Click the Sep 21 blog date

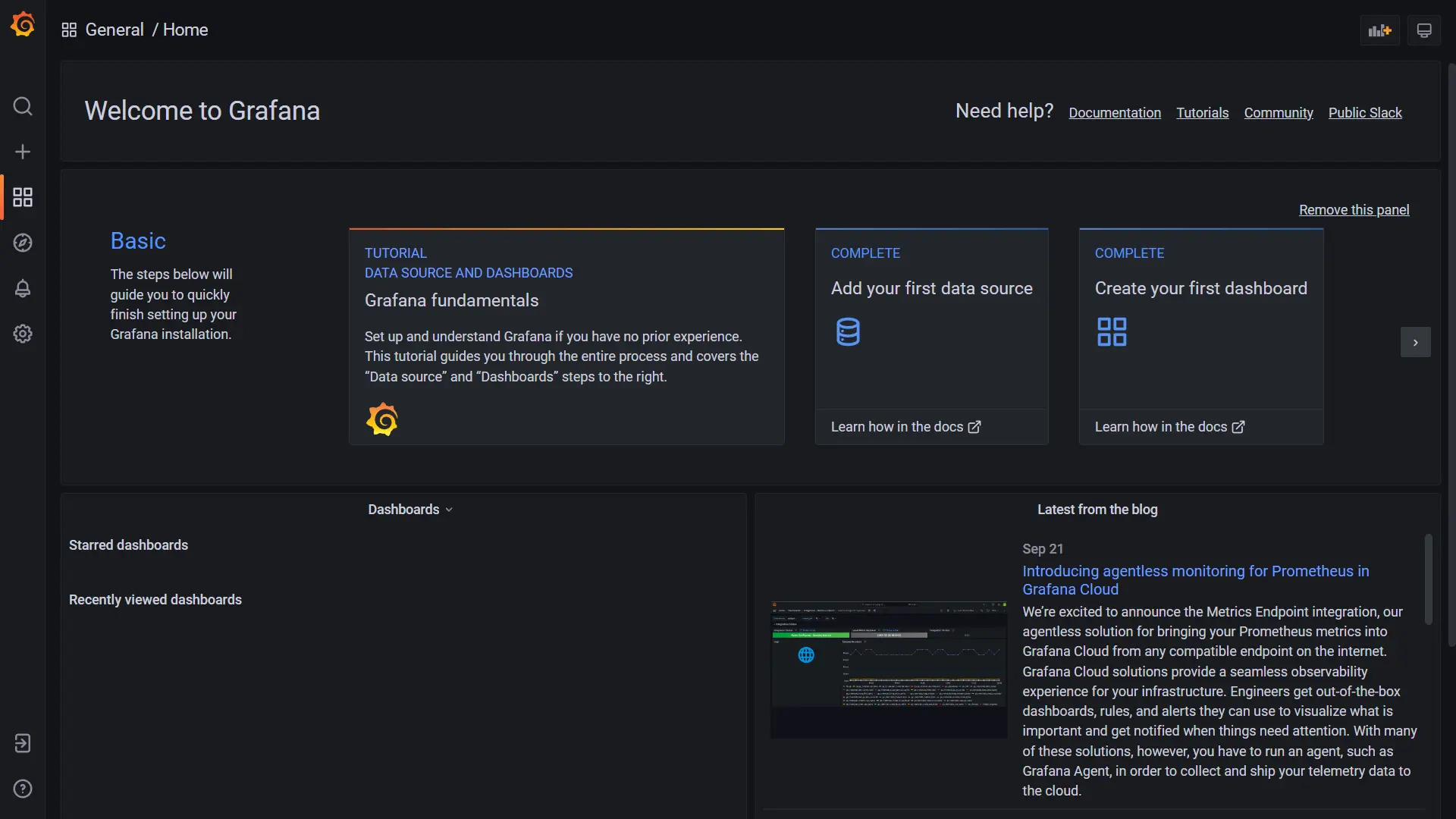pos(1043,549)
